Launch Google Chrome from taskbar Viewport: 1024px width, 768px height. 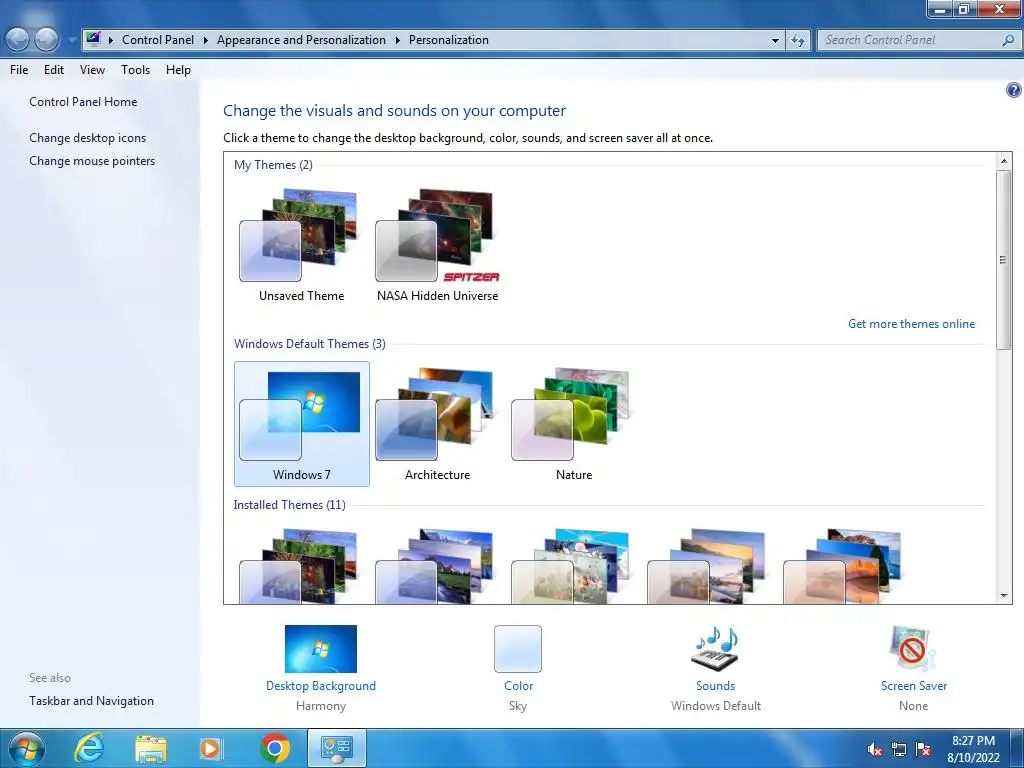click(x=275, y=748)
